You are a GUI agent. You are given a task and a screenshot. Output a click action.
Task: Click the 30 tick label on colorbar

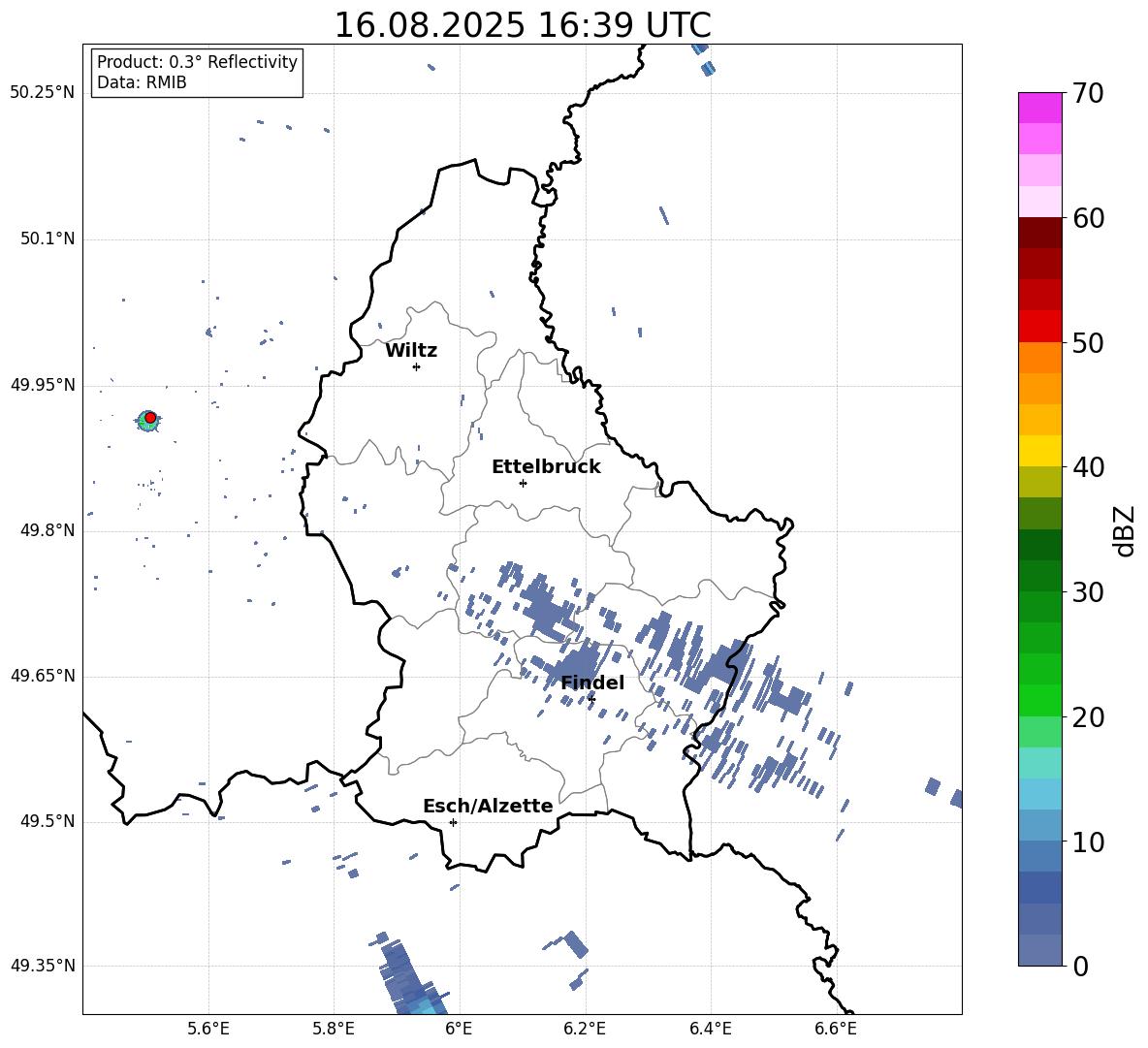1088,592
